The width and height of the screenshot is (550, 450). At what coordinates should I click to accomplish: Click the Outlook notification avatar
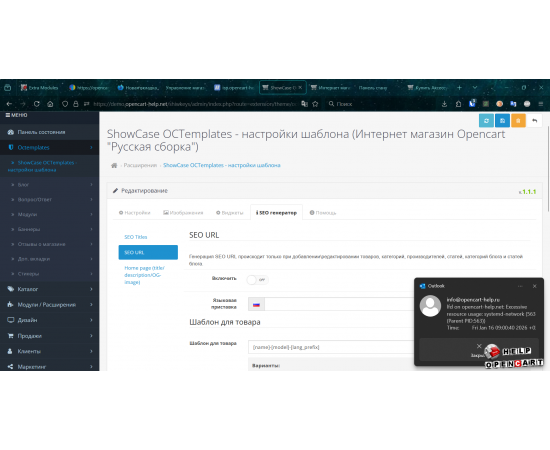pyautogui.click(x=430, y=306)
